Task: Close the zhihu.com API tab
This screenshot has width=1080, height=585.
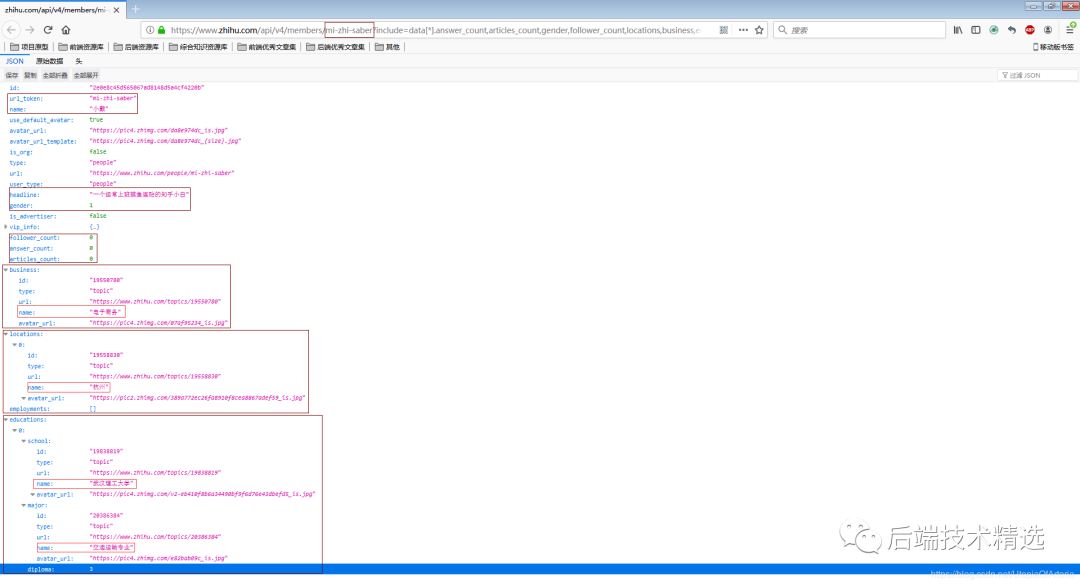Action: (x=116, y=10)
